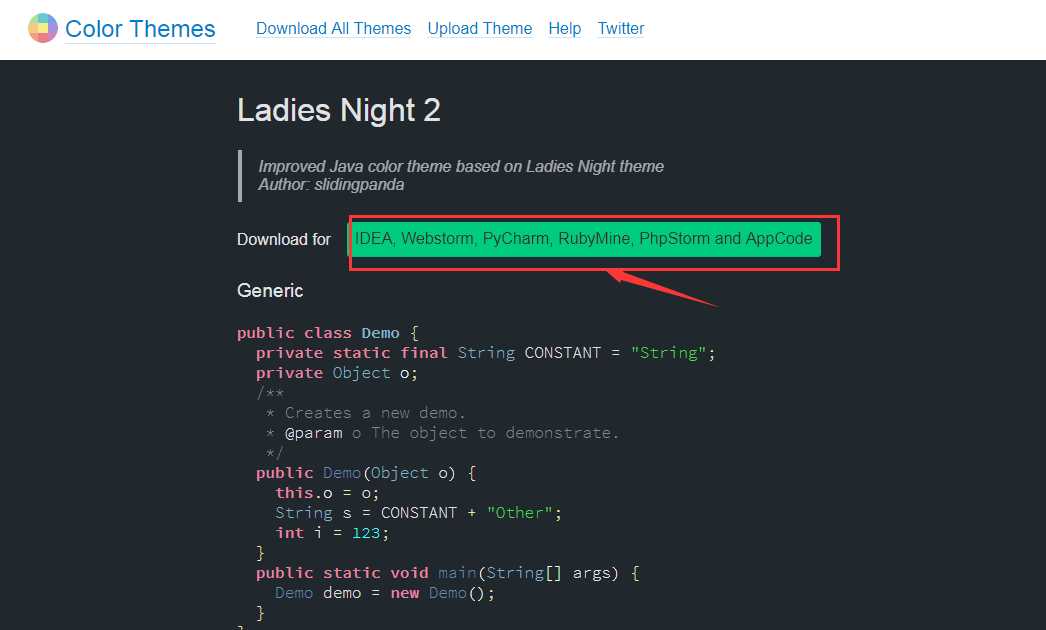Screen dimensions: 1046x630
Task: Open the Color Themes home link
Action: tap(140, 29)
